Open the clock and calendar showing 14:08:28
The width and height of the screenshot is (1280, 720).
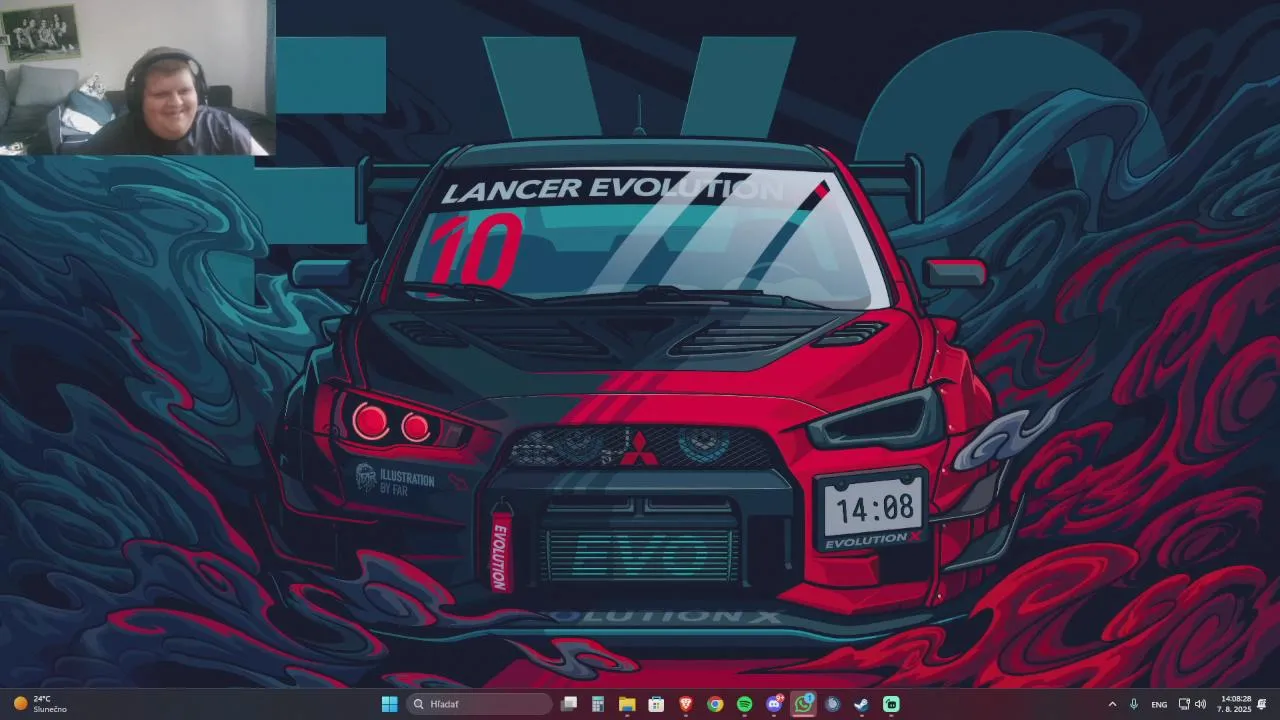1235,704
